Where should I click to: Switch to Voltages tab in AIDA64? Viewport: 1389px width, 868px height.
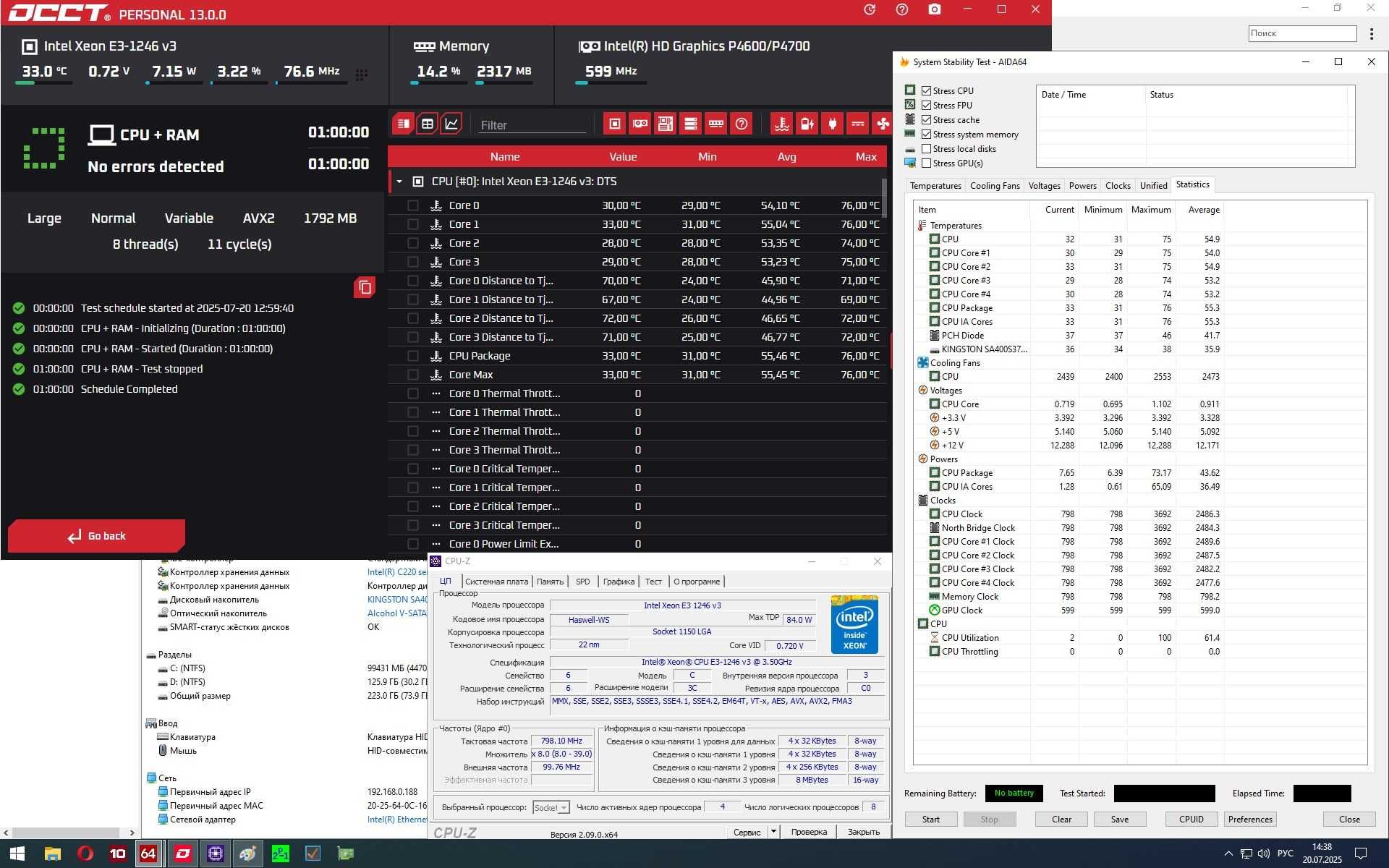click(x=1045, y=186)
